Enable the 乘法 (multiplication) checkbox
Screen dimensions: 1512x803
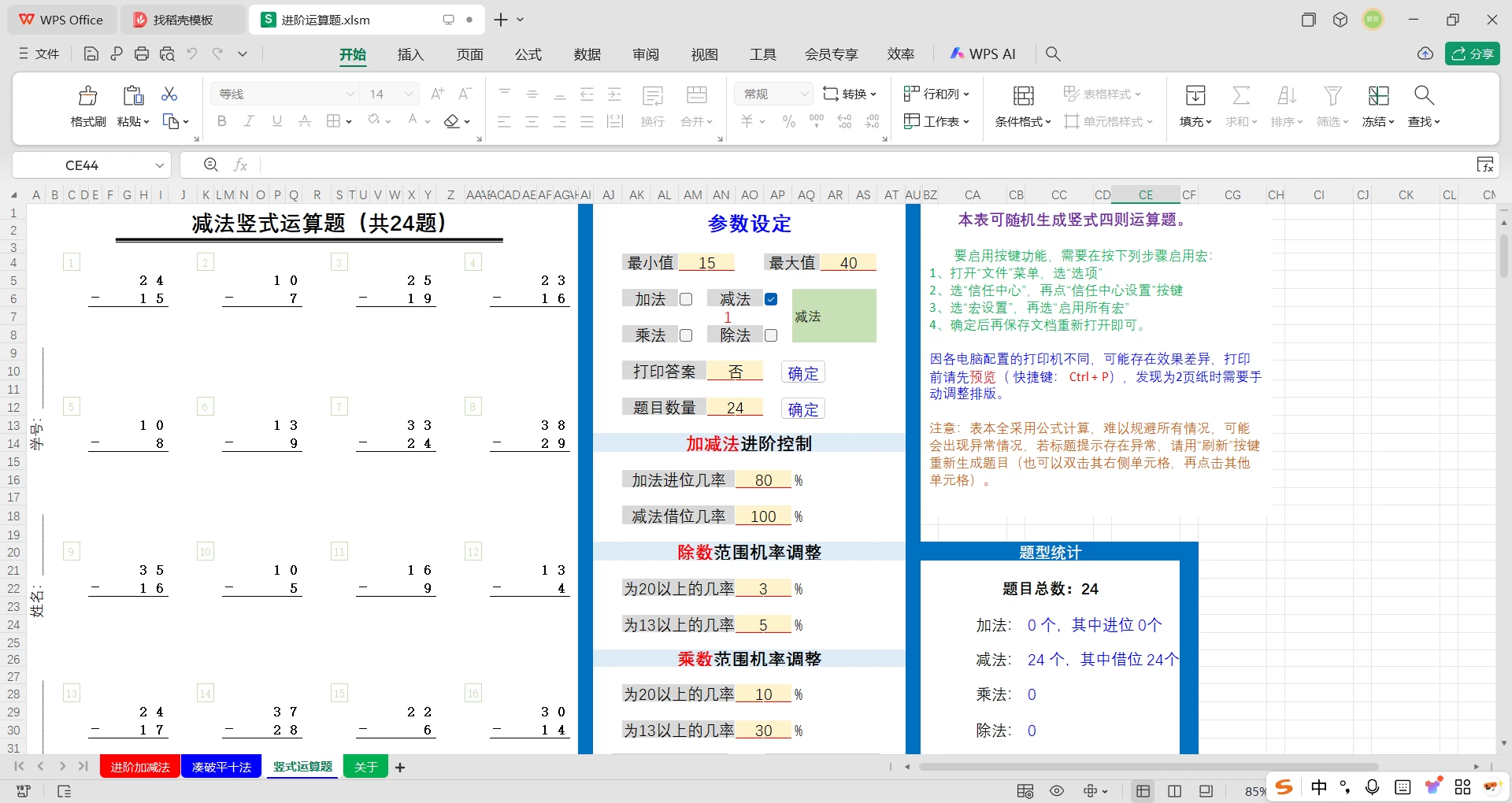[x=686, y=335]
